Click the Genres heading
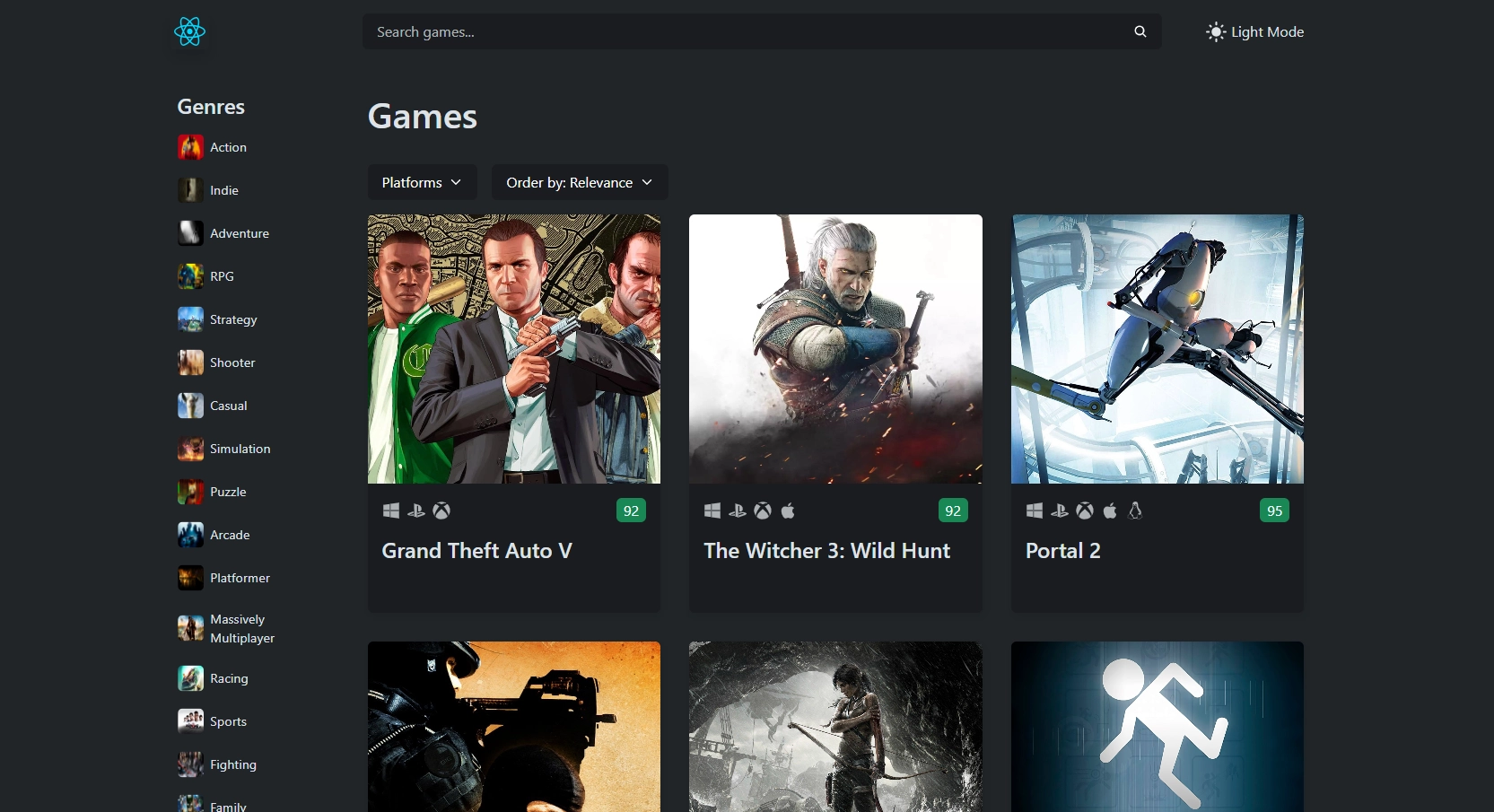Image resolution: width=1494 pixels, height=812 pixels. pos(211,107)
